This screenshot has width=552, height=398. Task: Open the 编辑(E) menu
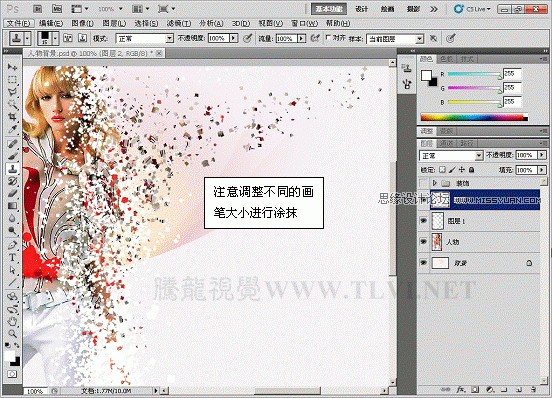(51, 23)
